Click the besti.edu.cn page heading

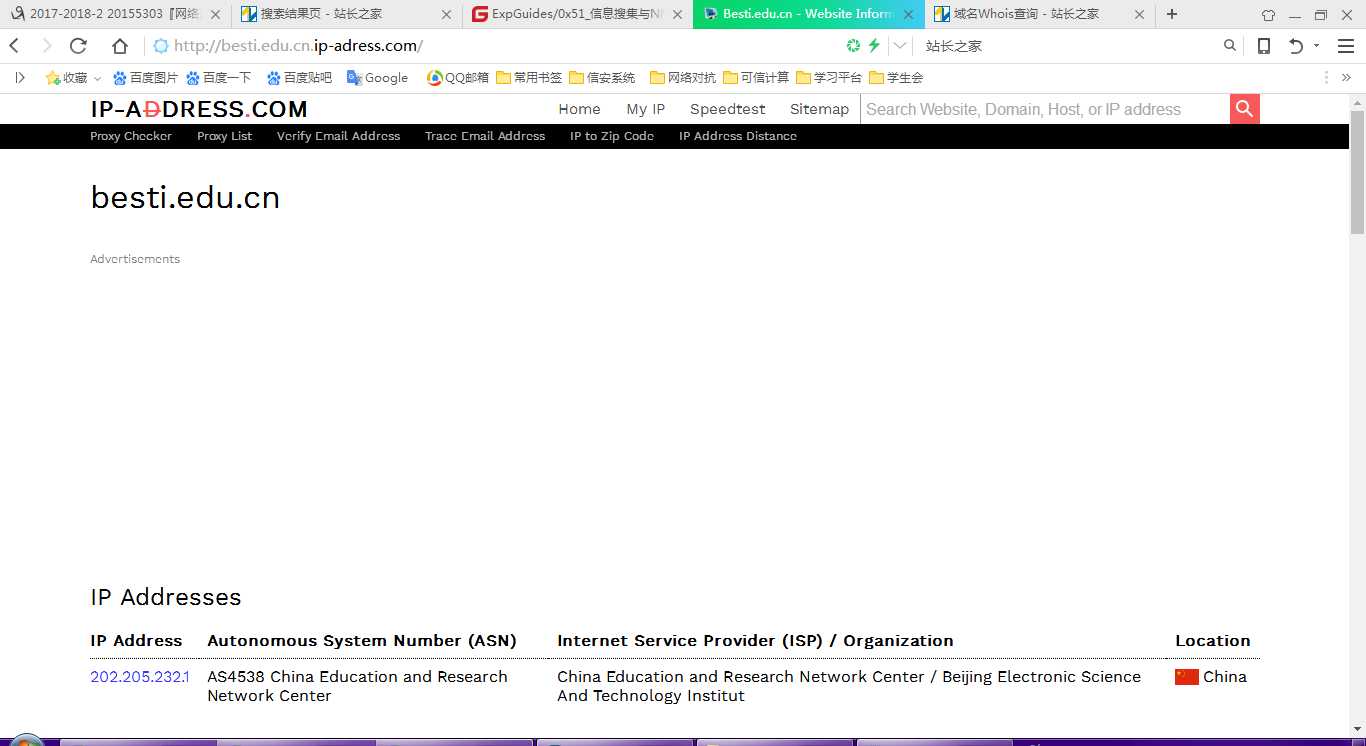pyautogui.click(x=185, y=198)
